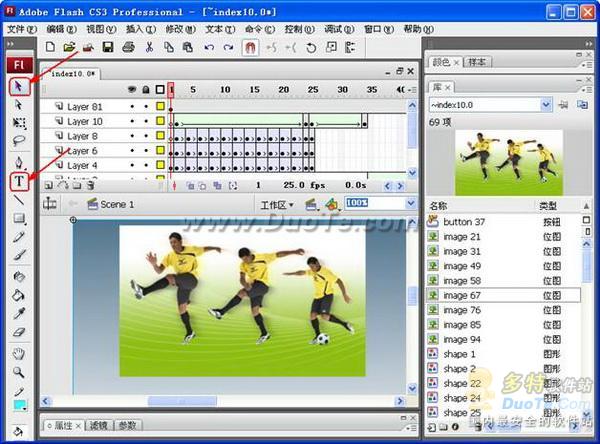The width and height of the screenshot is (600, 444).
Task: Expand the toolbox panel double-arrow
Action: (10, 44)
